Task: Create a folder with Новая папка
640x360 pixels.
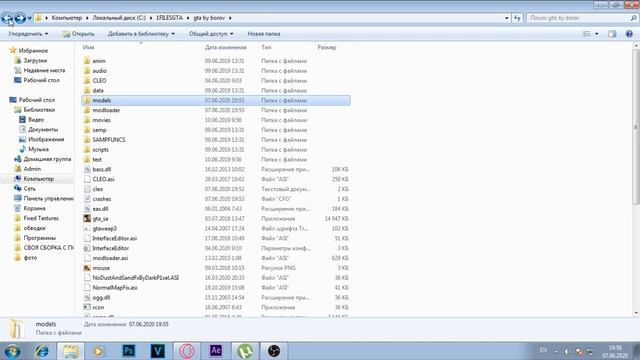Action: pos(264,34)
